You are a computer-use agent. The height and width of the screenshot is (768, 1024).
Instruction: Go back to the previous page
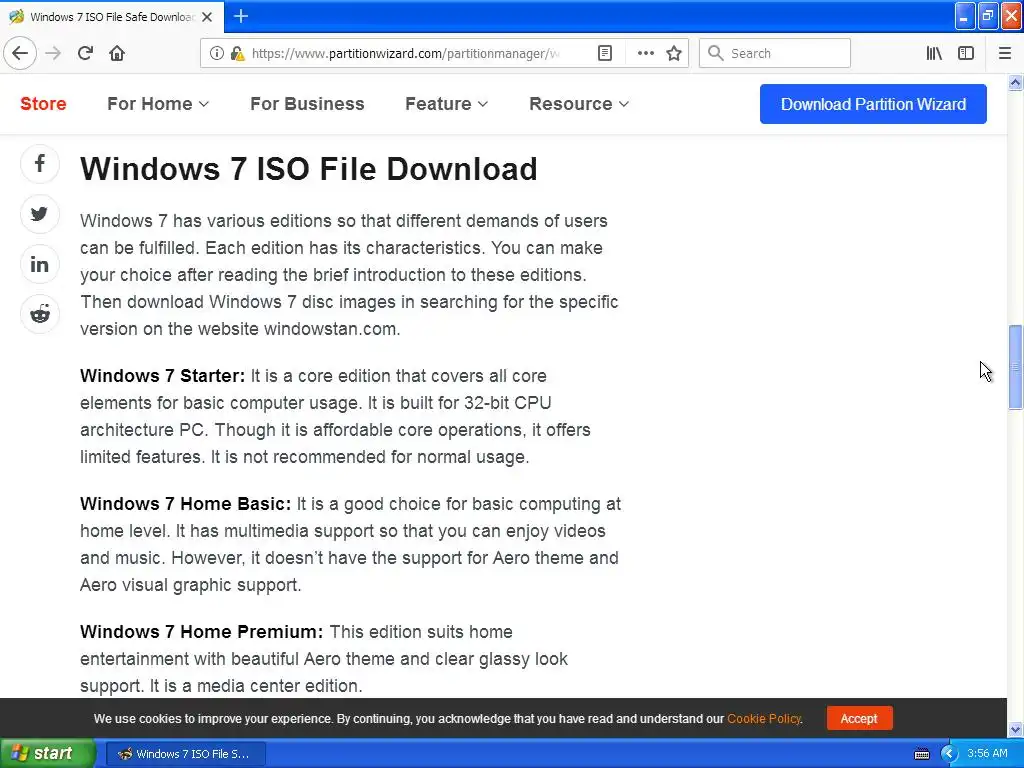pos(20,53)
